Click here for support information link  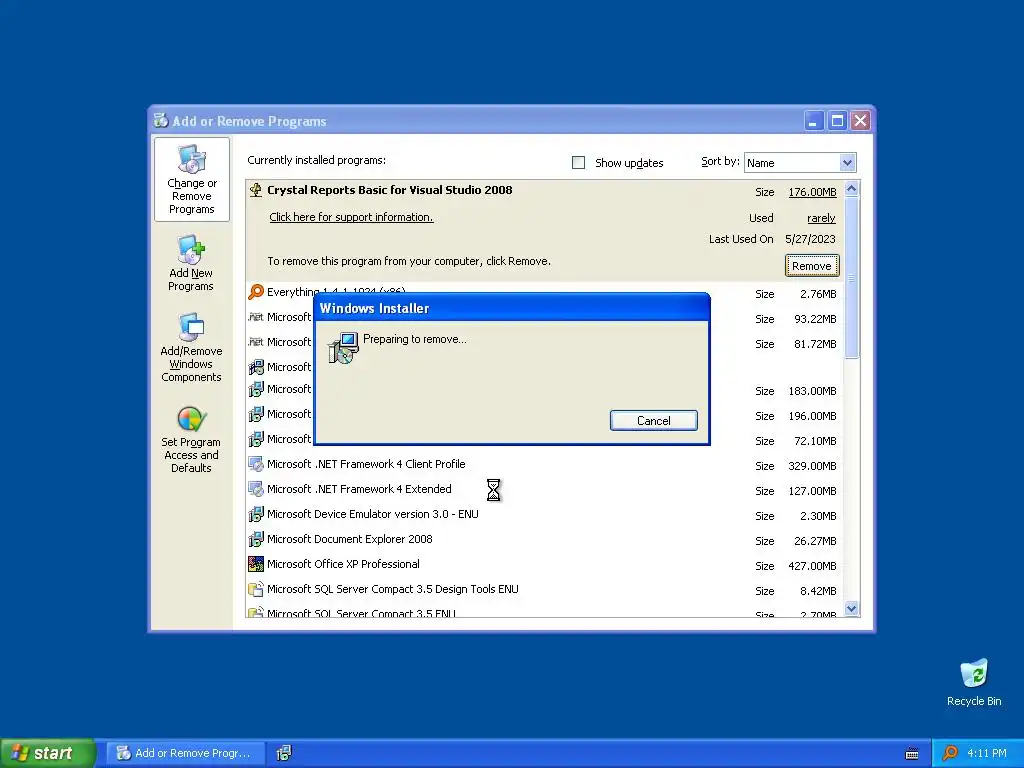pos(351,217)
